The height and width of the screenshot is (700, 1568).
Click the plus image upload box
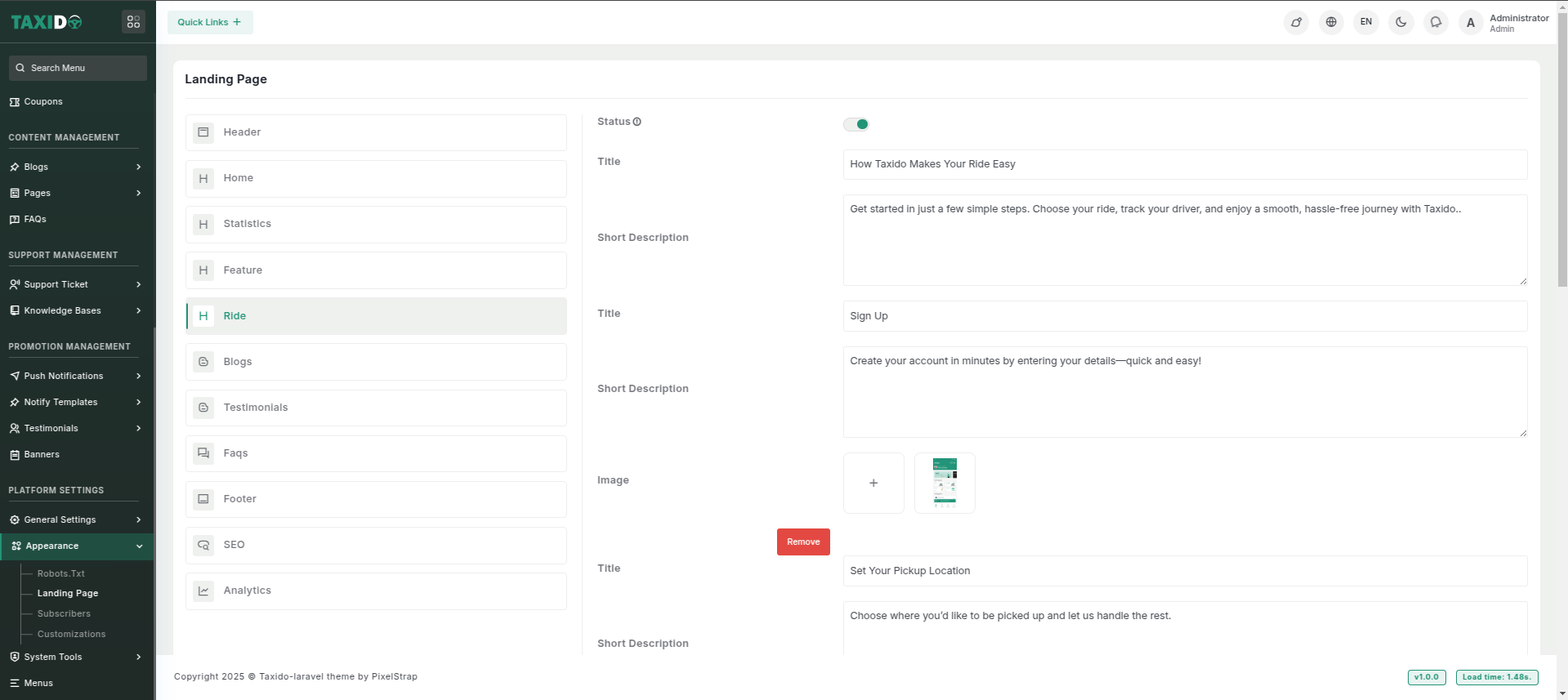tap(873, 483)
